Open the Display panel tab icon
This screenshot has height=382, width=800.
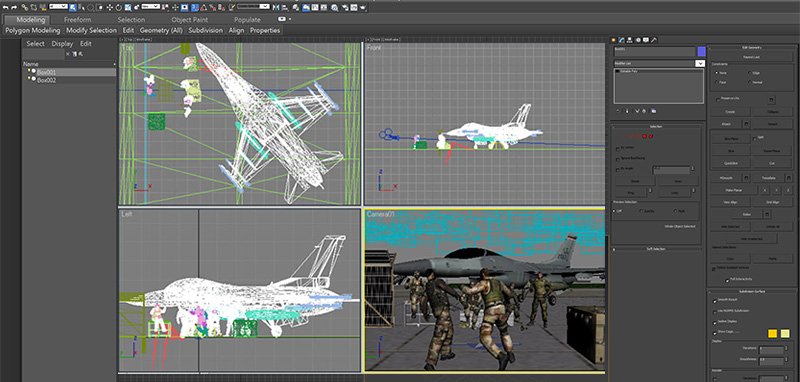(645, 40)
